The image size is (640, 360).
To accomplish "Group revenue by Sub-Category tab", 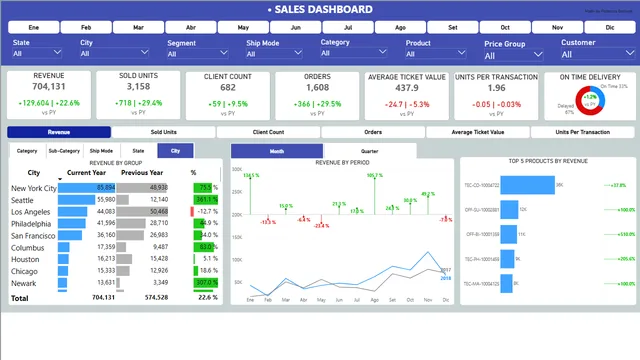I will [64, 151].
